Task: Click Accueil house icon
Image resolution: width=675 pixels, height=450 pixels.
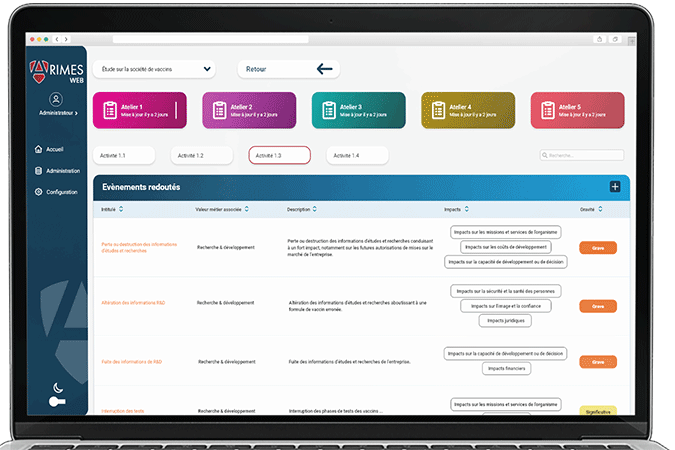Action: click(38, 149)
